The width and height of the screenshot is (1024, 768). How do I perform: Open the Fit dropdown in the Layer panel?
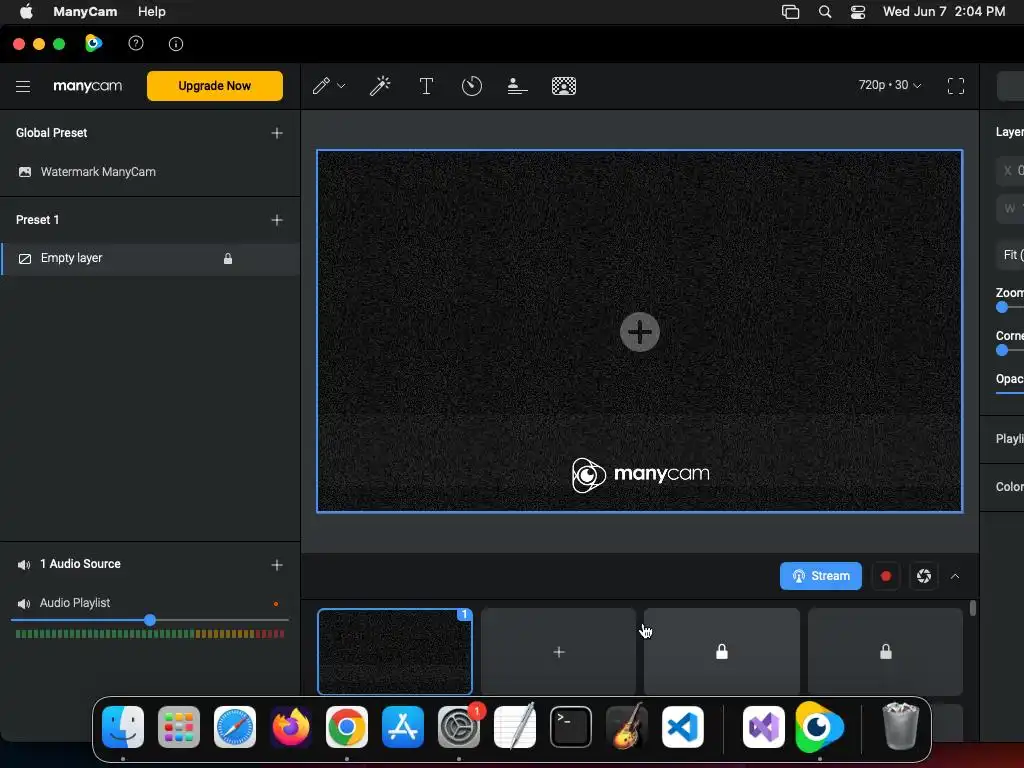click(1010, 255)
